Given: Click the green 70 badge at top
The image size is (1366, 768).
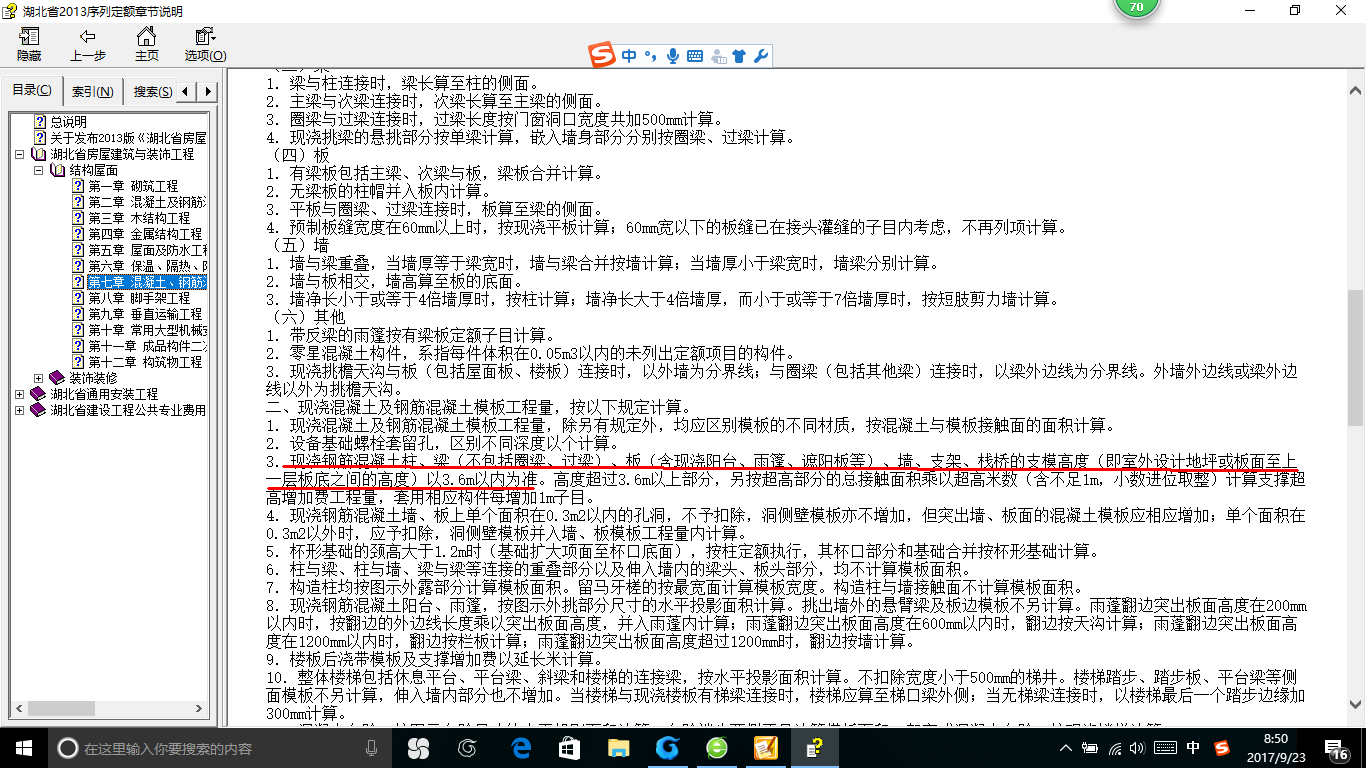Looking at the screenshot, I should point(1136,9).
